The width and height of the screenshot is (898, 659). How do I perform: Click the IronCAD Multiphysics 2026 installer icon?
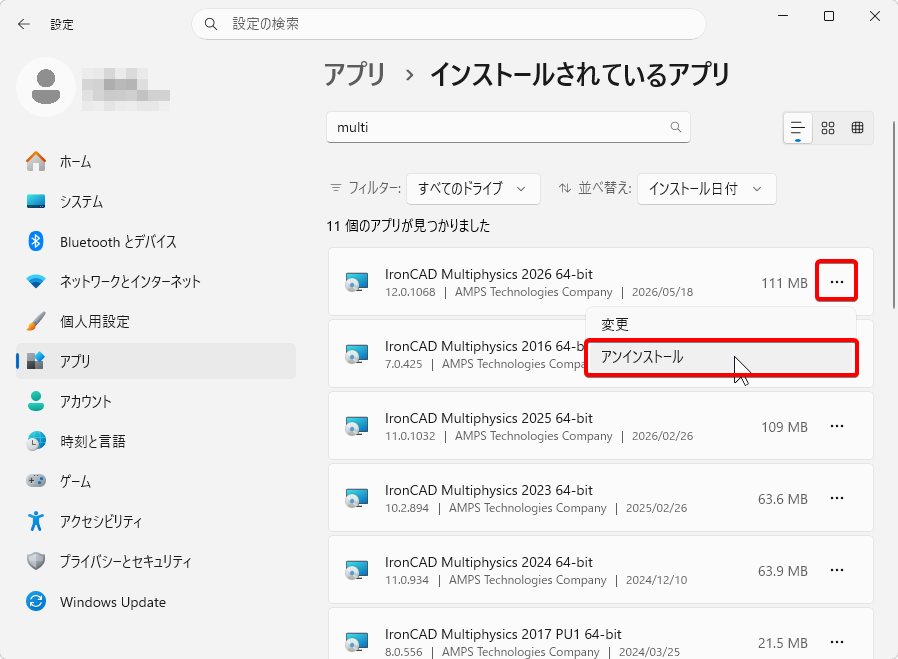pos(356,282)
